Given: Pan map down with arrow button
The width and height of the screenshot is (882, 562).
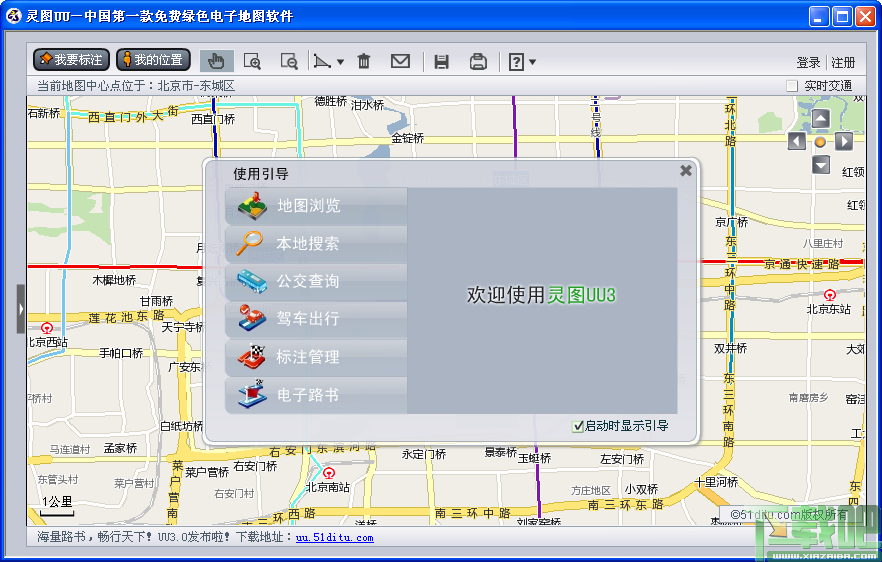Looking at the screenshot, I should pos(821,165).
